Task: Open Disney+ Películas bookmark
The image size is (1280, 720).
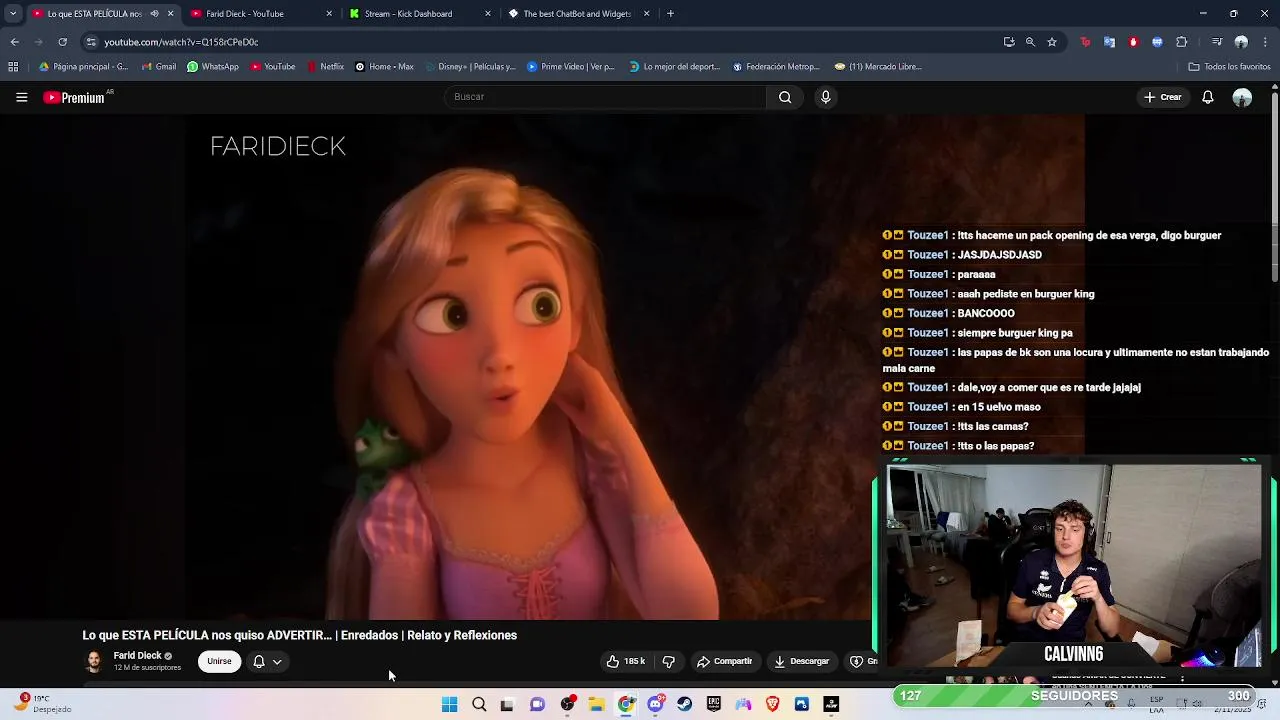Action: [470, 67]
